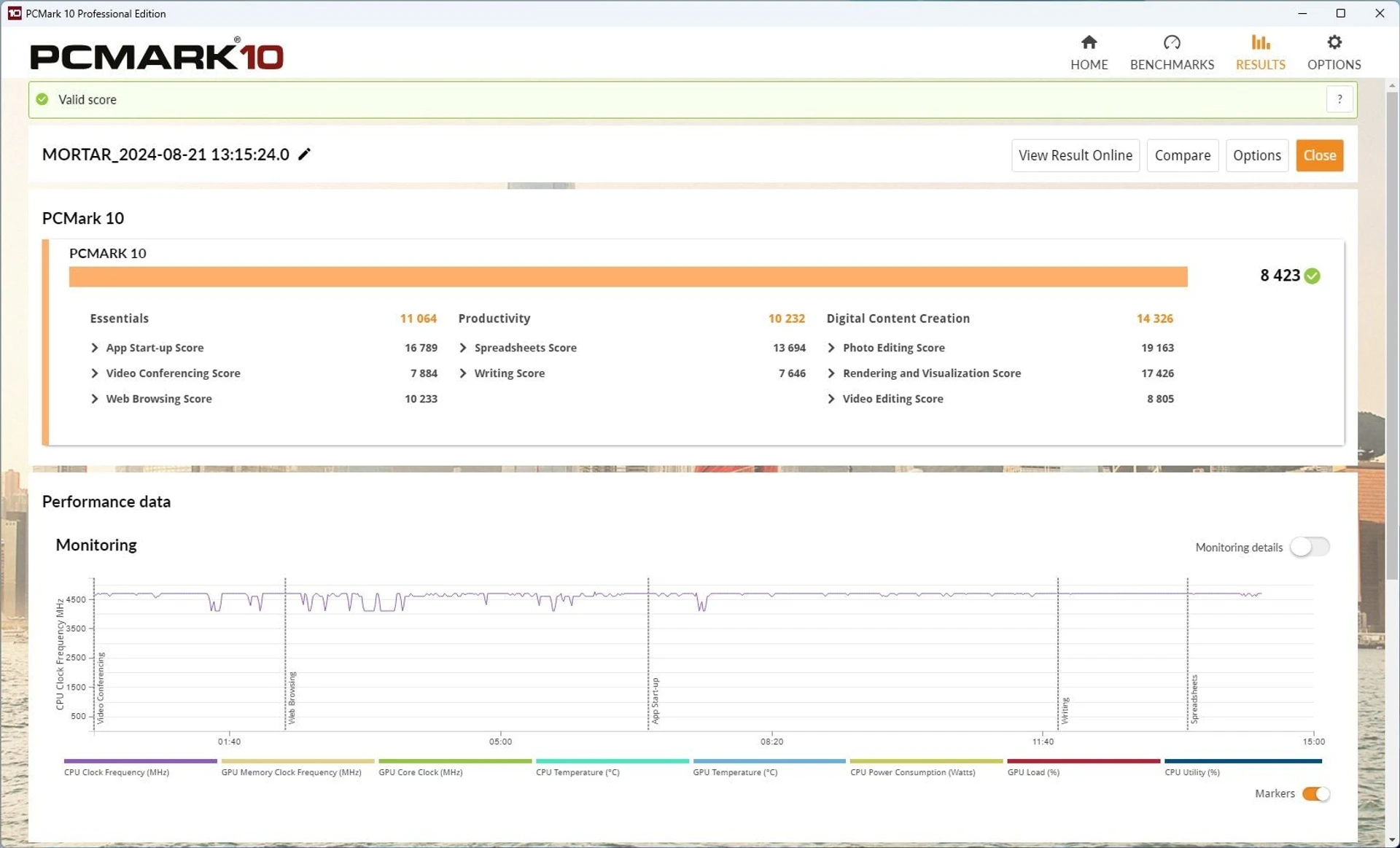Image resolution: width=1400 pixels, height=848 pixels.
Task: Click the result name MORTAR_2024-08-21 13:15:24.0
Action: click(x=166, y=155)
